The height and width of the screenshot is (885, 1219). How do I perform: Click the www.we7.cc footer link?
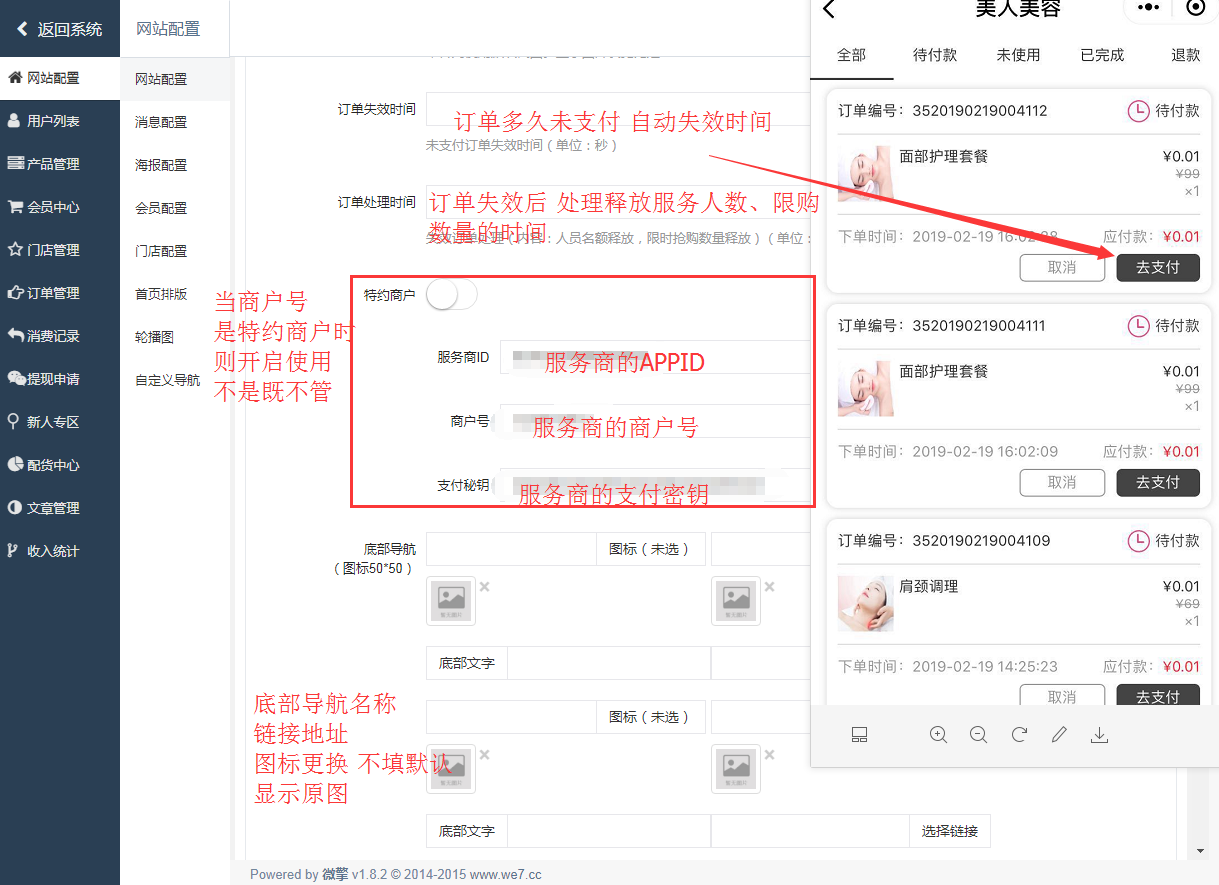coord(505,874)
